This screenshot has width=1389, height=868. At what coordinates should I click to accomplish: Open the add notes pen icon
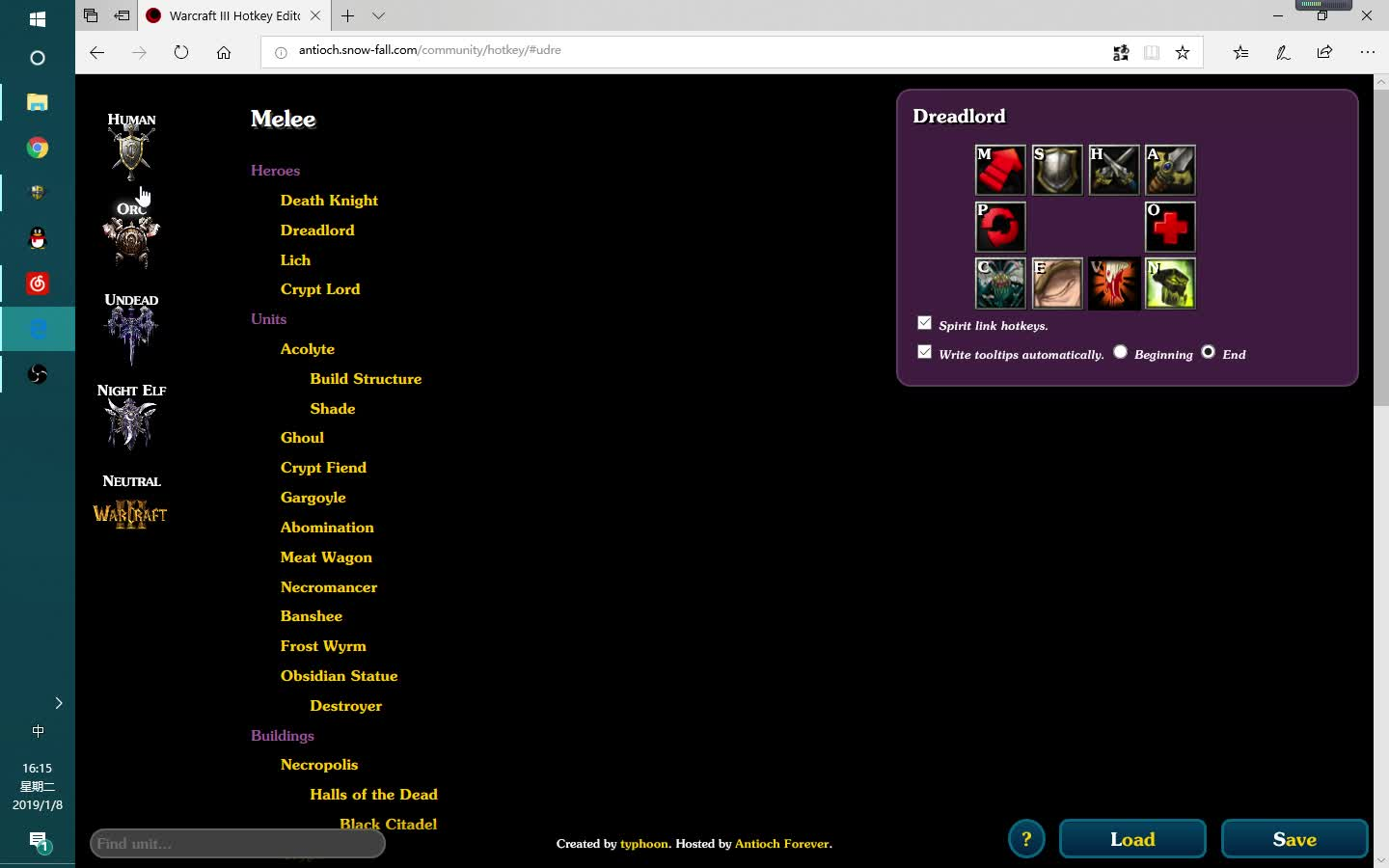click(1283, 52)
